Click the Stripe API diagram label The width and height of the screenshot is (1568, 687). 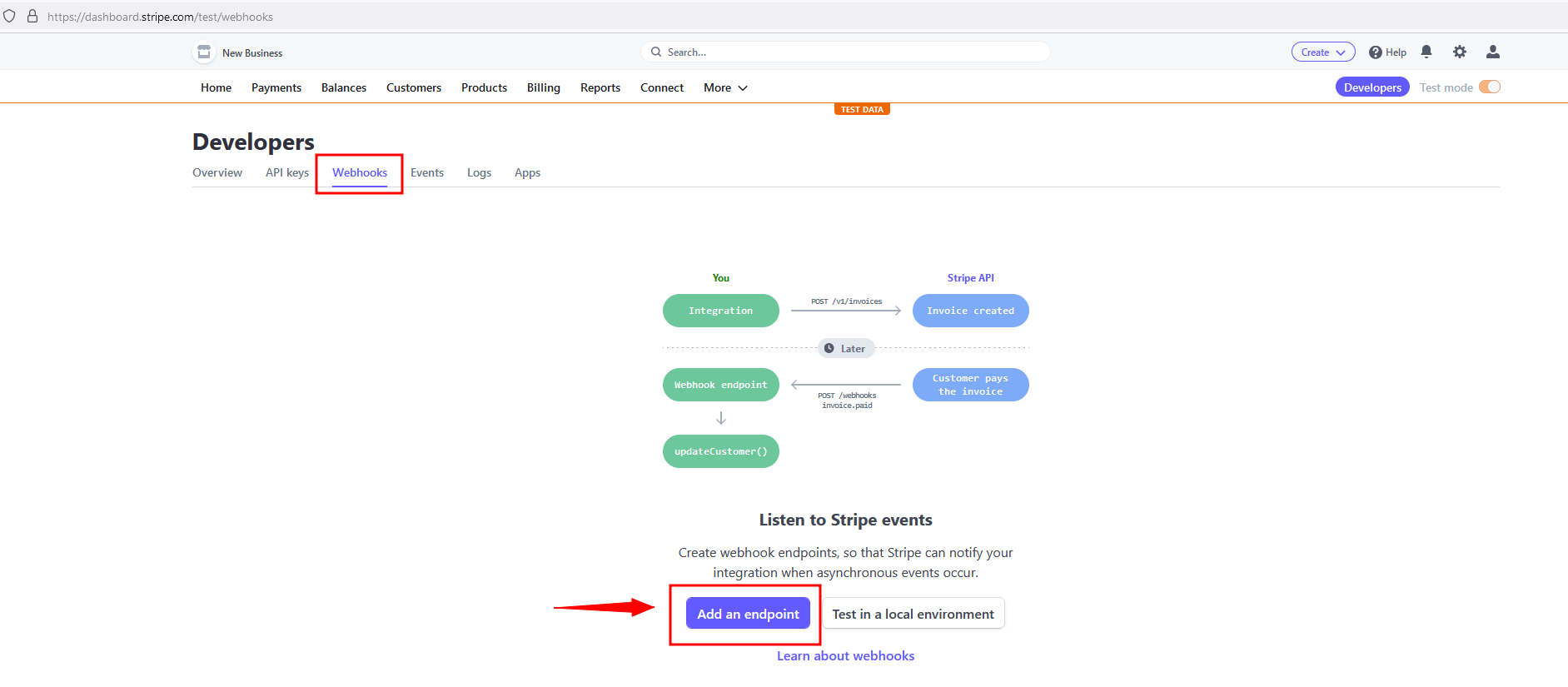[x=971, y=278]
